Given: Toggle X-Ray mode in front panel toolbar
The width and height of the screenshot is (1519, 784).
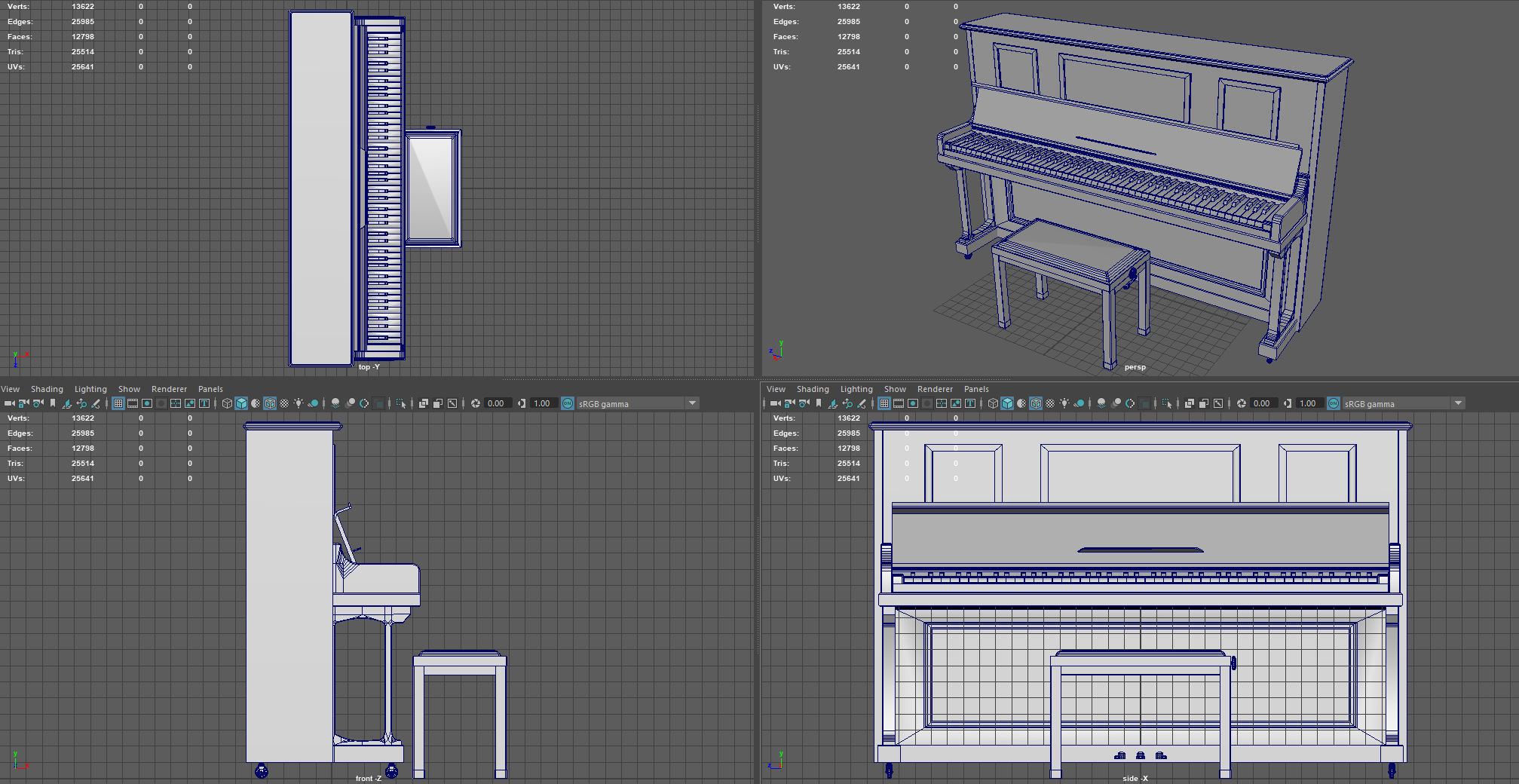Looking at the screenshot, I should [x=423, y=403].
